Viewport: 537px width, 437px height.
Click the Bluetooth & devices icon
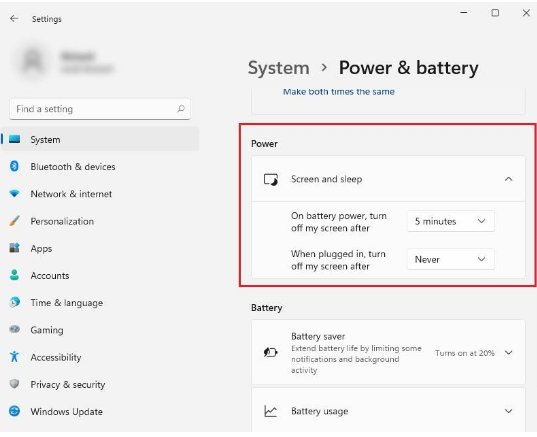point(14,166)
